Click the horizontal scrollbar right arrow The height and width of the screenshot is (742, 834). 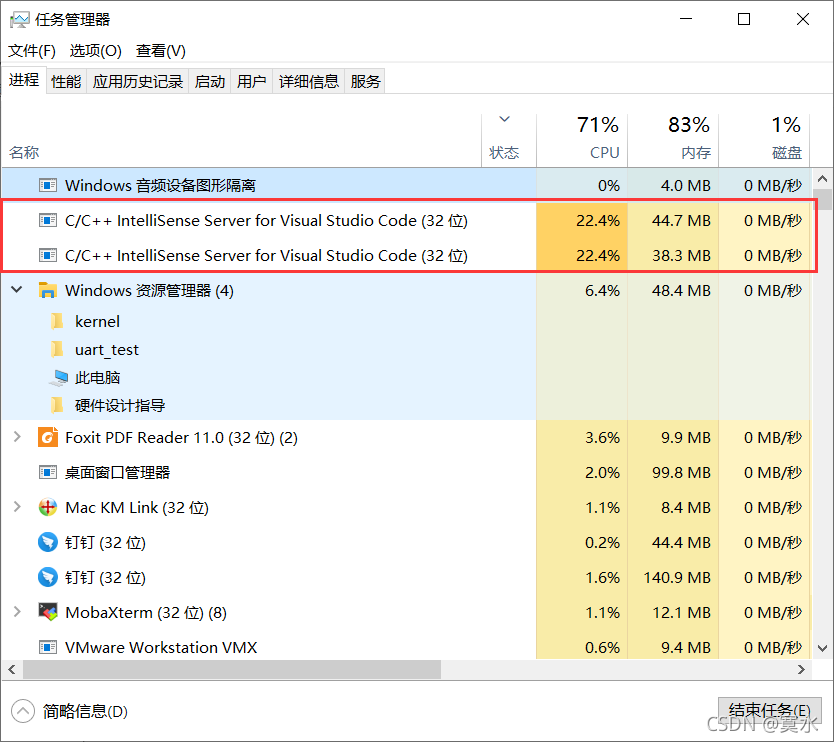tap(801, 669)
